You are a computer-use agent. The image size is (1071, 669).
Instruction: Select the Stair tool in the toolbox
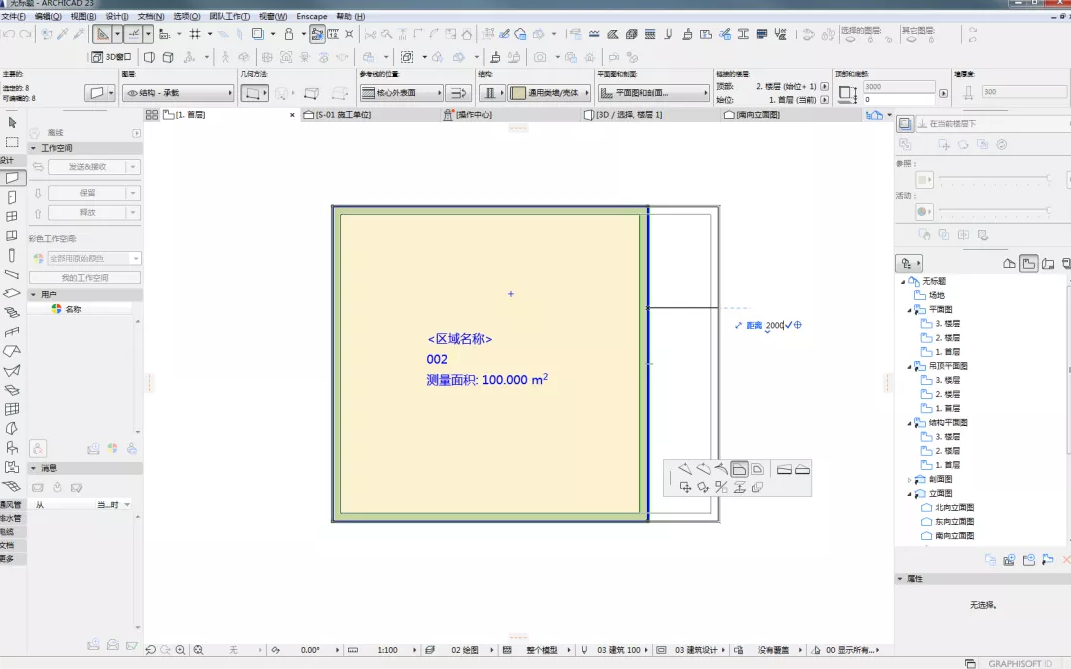coord(12,313)
